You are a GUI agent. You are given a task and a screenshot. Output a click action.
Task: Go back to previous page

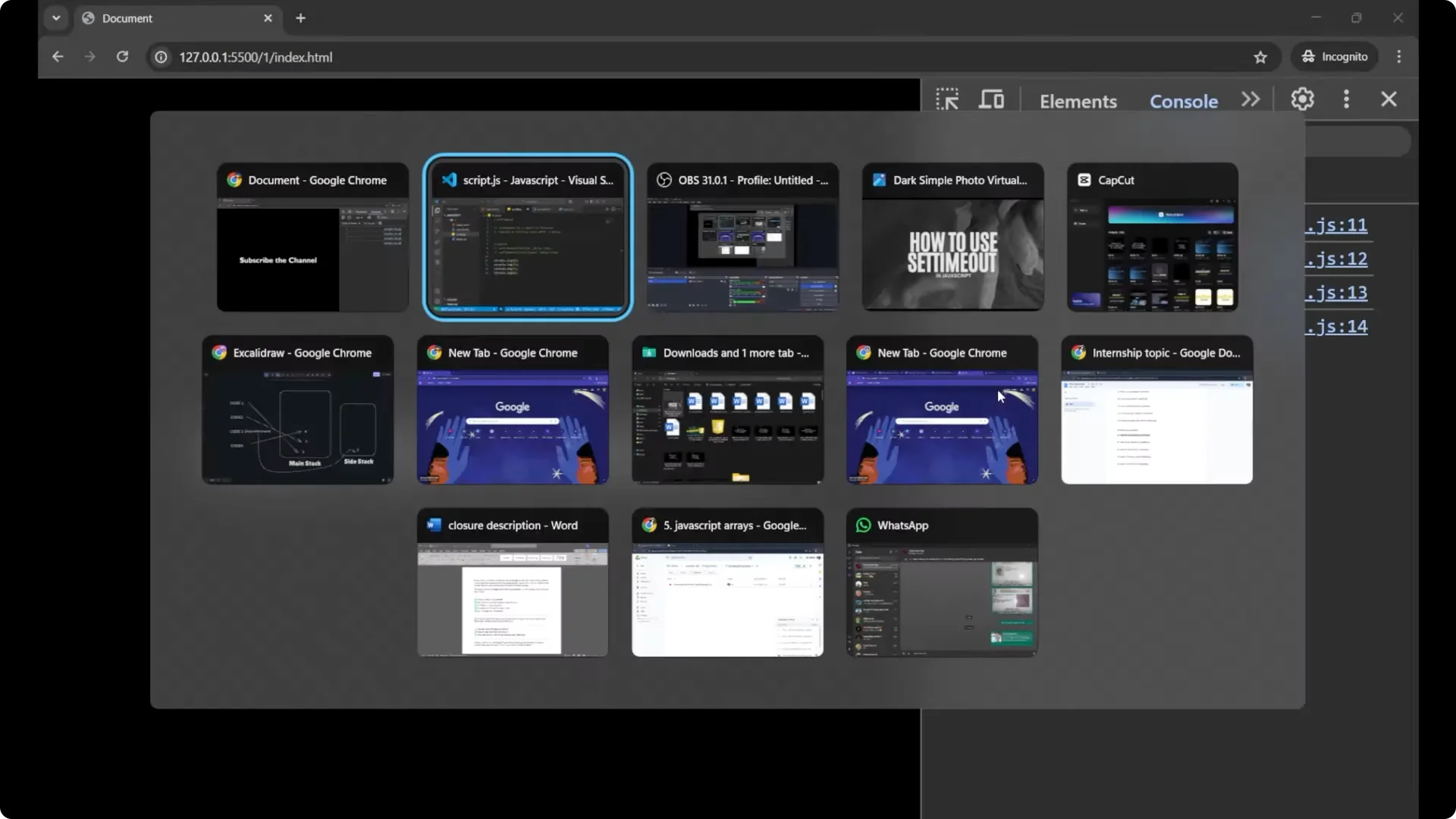[x=58, y=57]
